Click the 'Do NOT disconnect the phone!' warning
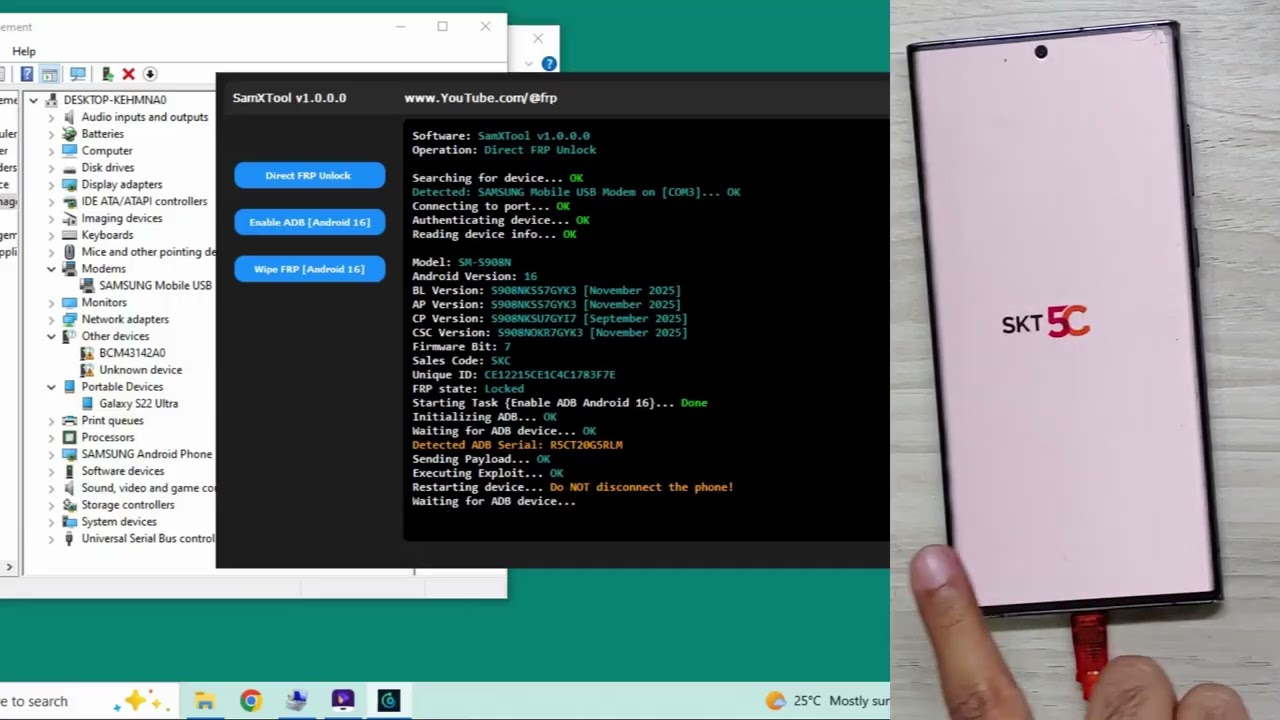Viewport: 1280px width, 720px height. [x=641, y=487]
